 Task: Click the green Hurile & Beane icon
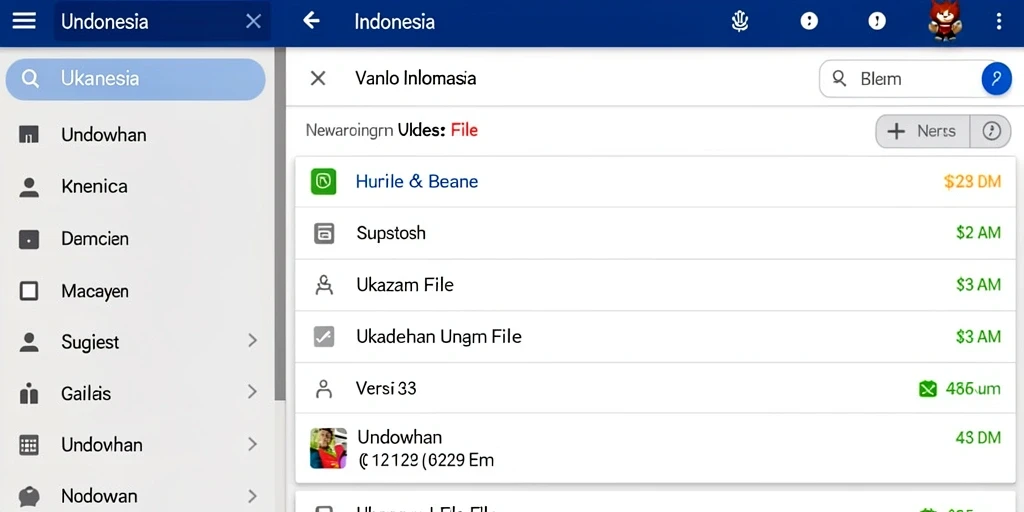pyautogui.click(x=323, y=182)
